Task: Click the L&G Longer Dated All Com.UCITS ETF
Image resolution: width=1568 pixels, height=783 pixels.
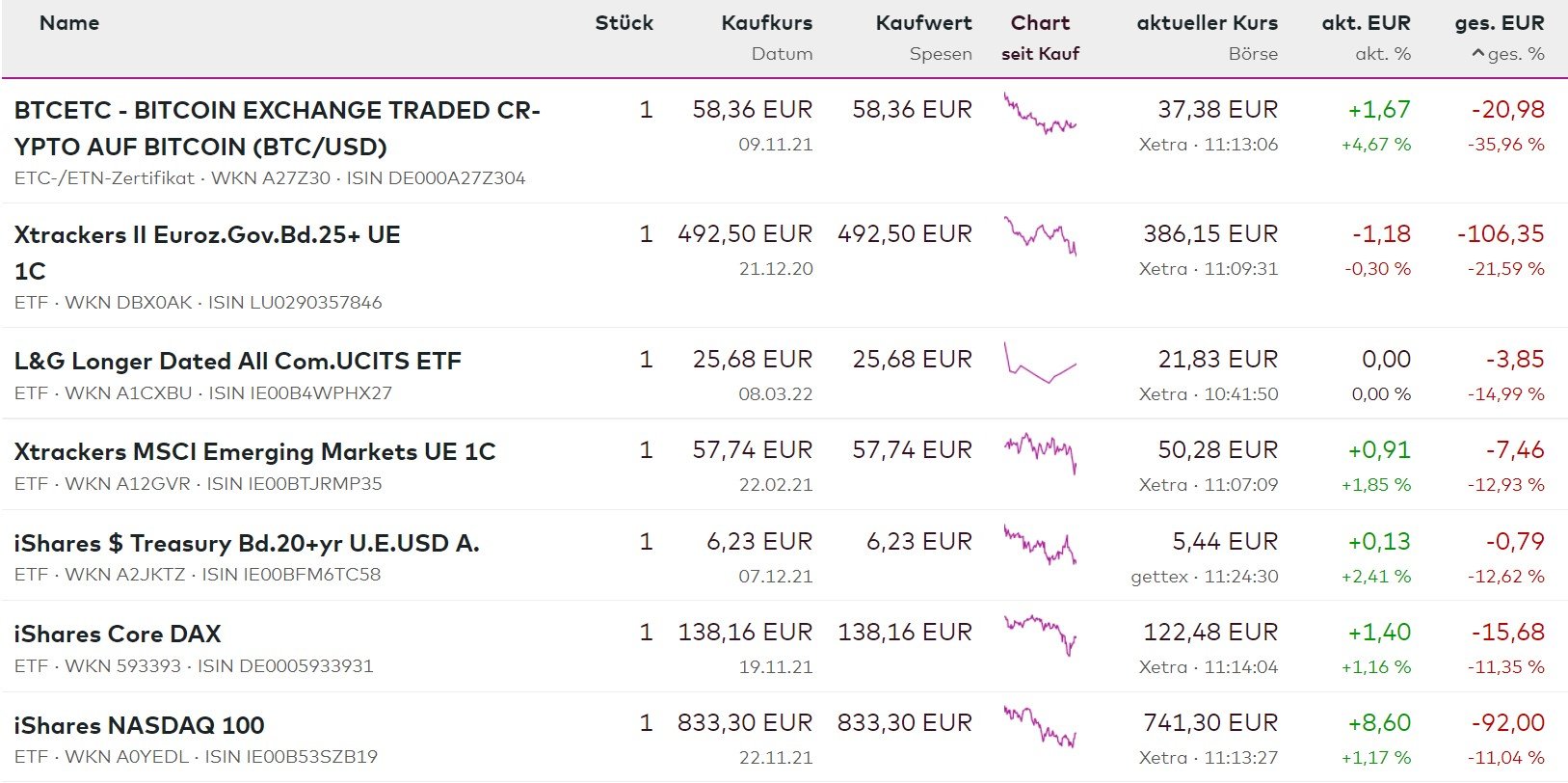Action: (237, 361)
